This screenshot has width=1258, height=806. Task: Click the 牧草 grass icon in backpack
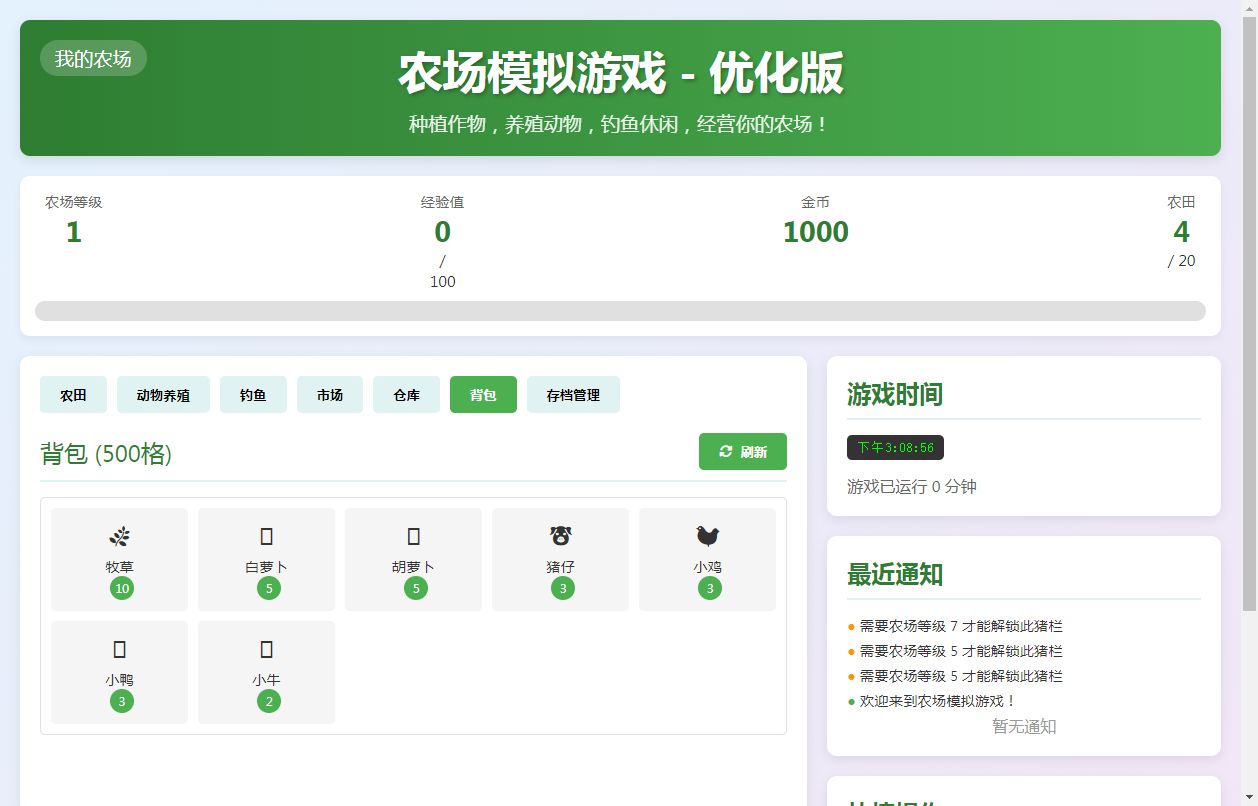click(119, 537)
